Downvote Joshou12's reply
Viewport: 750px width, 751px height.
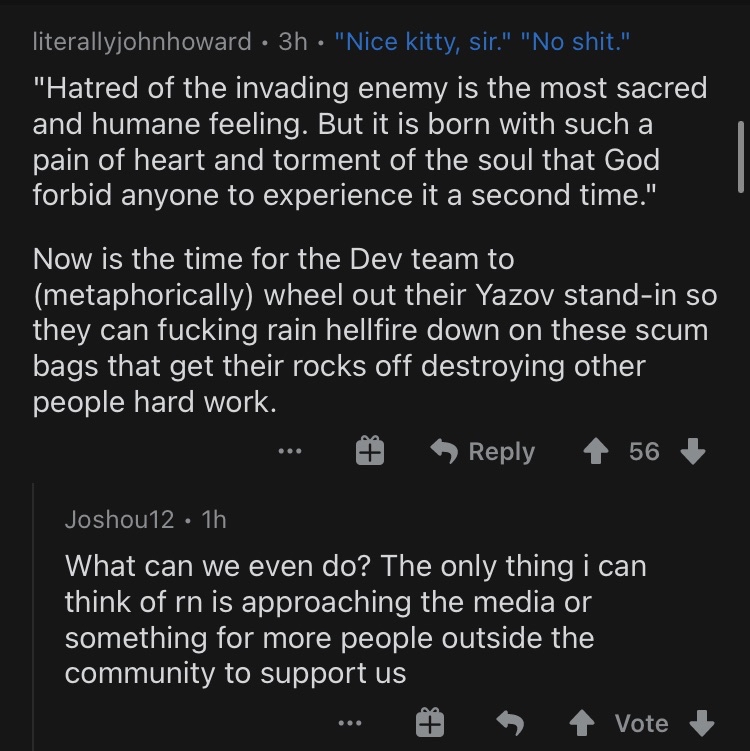pos(702,723)
